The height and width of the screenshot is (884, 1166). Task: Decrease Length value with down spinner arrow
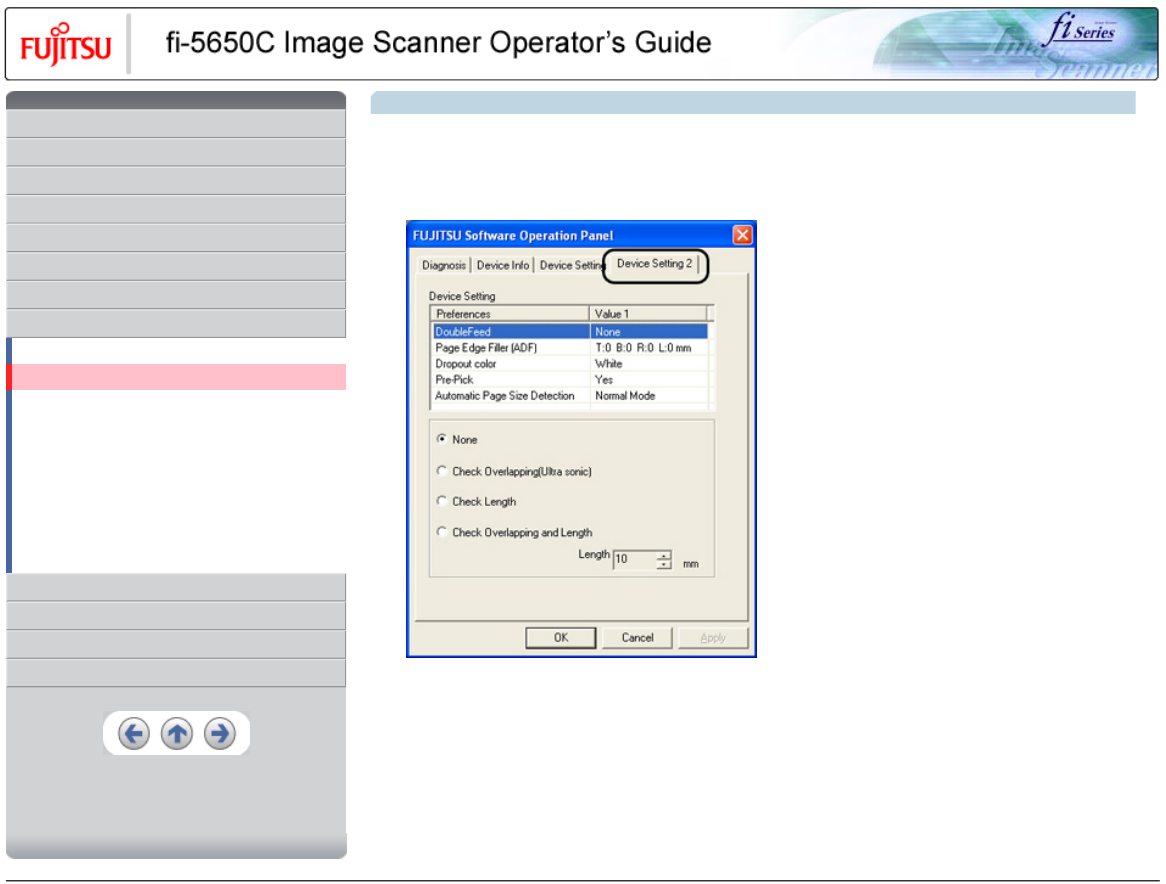tap(664, 564)
